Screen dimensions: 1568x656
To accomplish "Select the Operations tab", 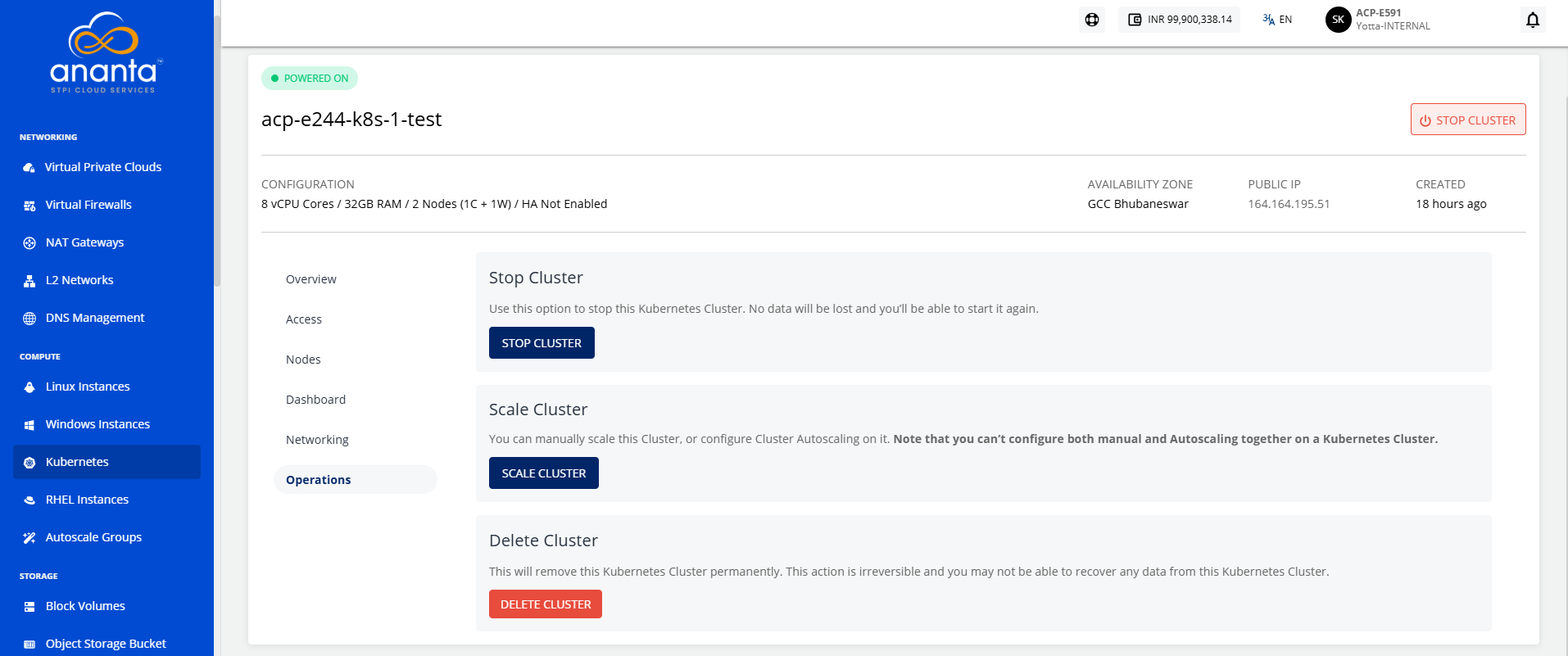I will pyautogui.click(x=356, y=480).
